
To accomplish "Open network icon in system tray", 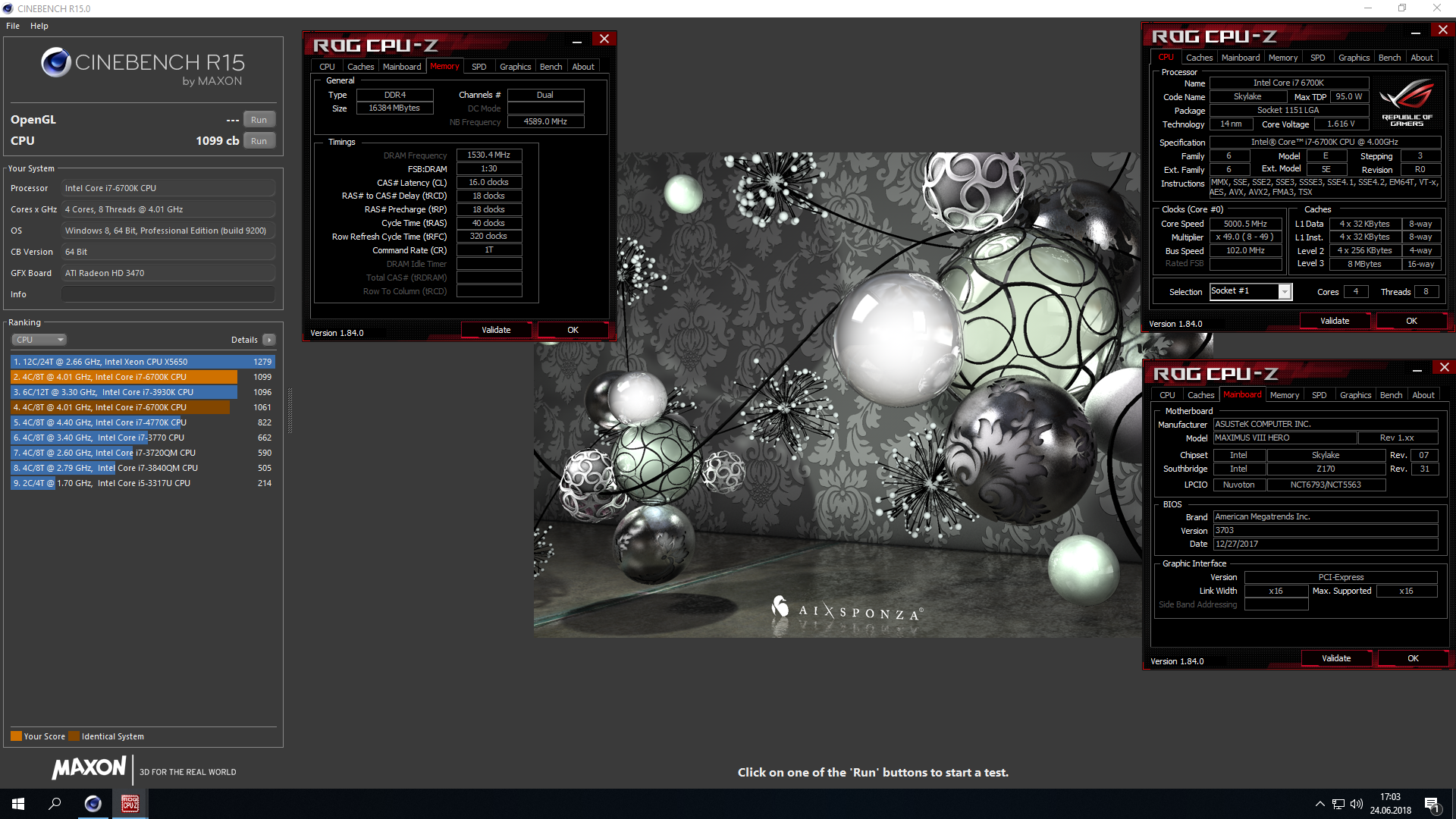I will (1338, 804).
